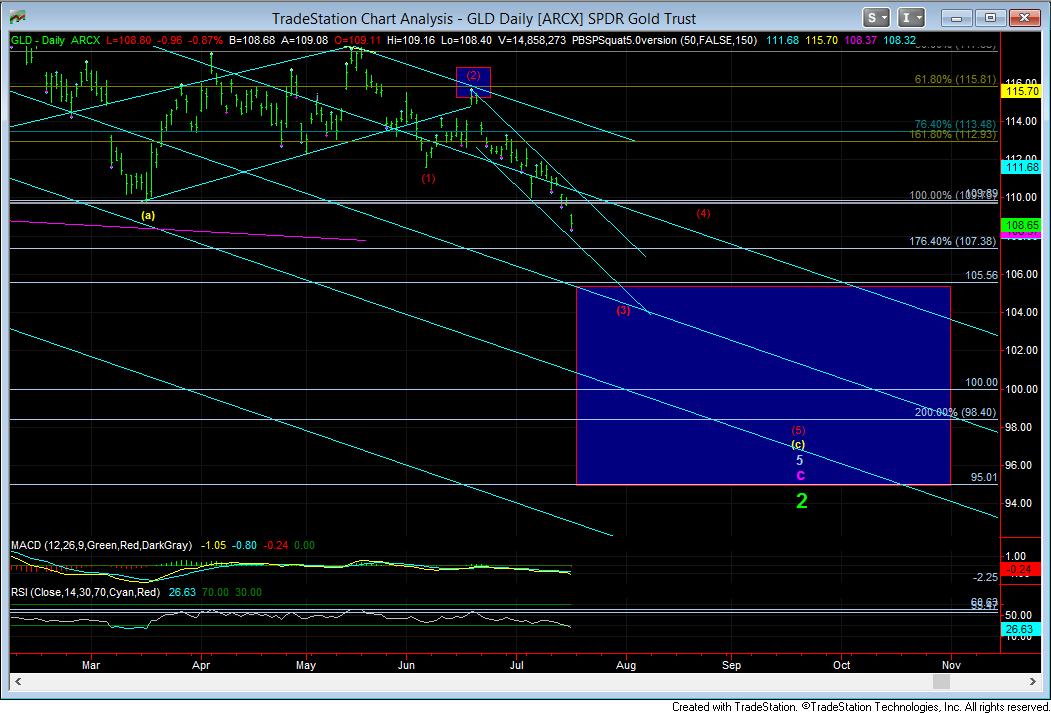Click the "RSI (Close,14,30,70,Cyan,Red)" indicator label
The height and width of the screenshot is (713, 1051).
pos(85,592)
